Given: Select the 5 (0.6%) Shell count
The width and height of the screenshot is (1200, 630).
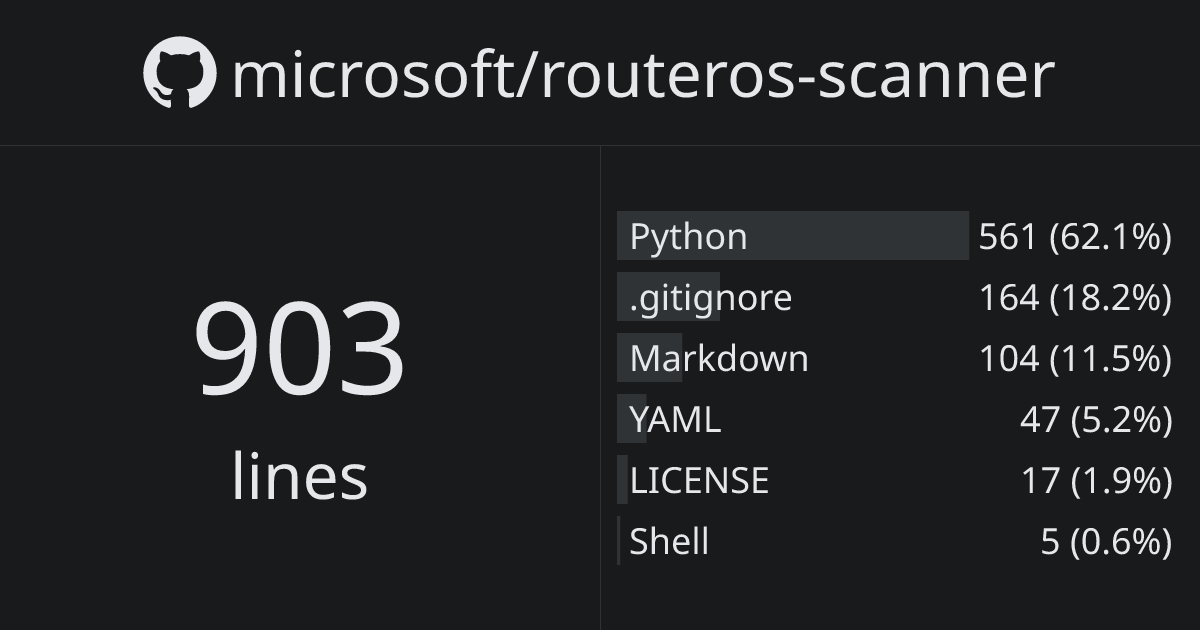Looking at the screenshot, I should pyautogui.click(x=1105, y=541).
